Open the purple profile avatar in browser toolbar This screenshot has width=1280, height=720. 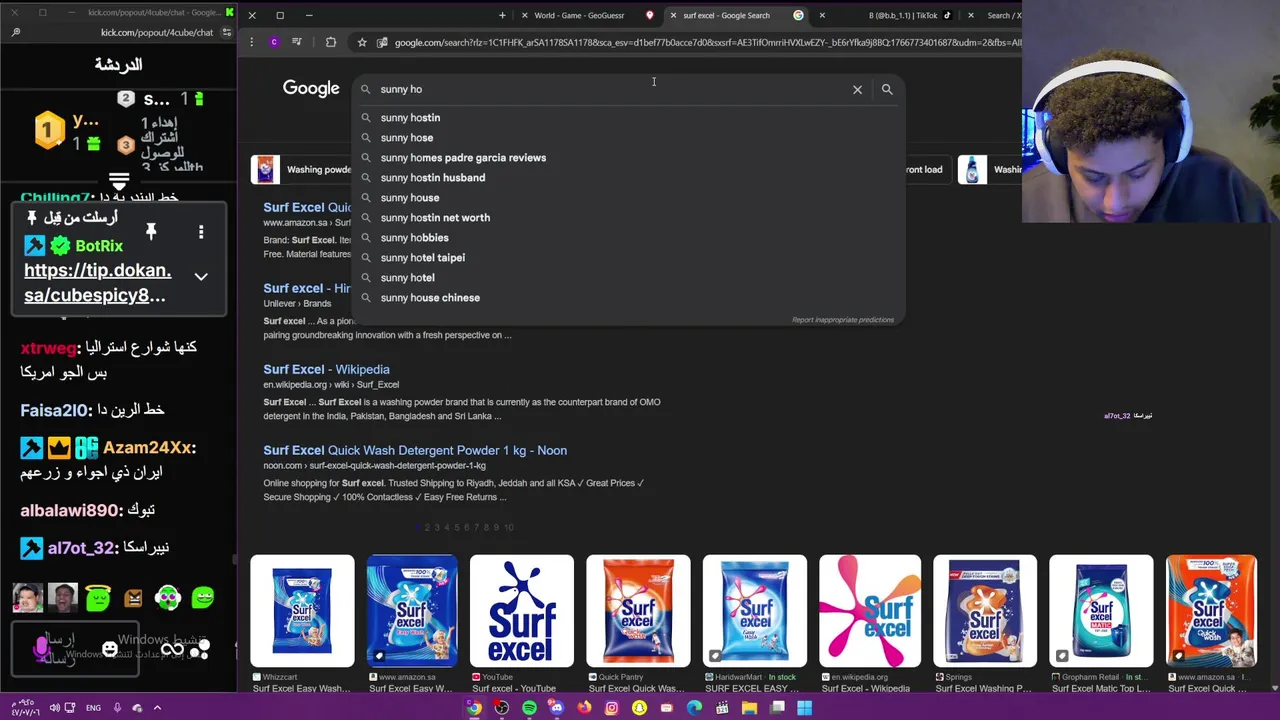274,42
